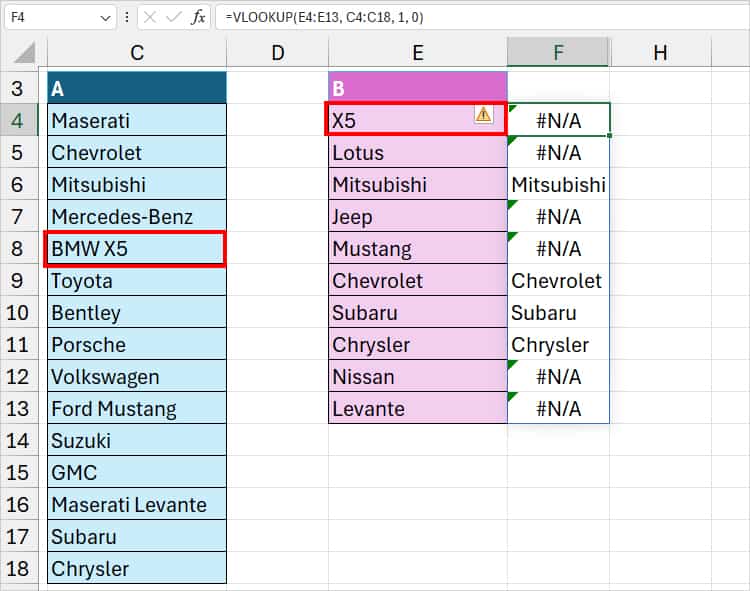Select the Volkswagen cell
This screenshot has height=591, width=750.
click(137, 376)
